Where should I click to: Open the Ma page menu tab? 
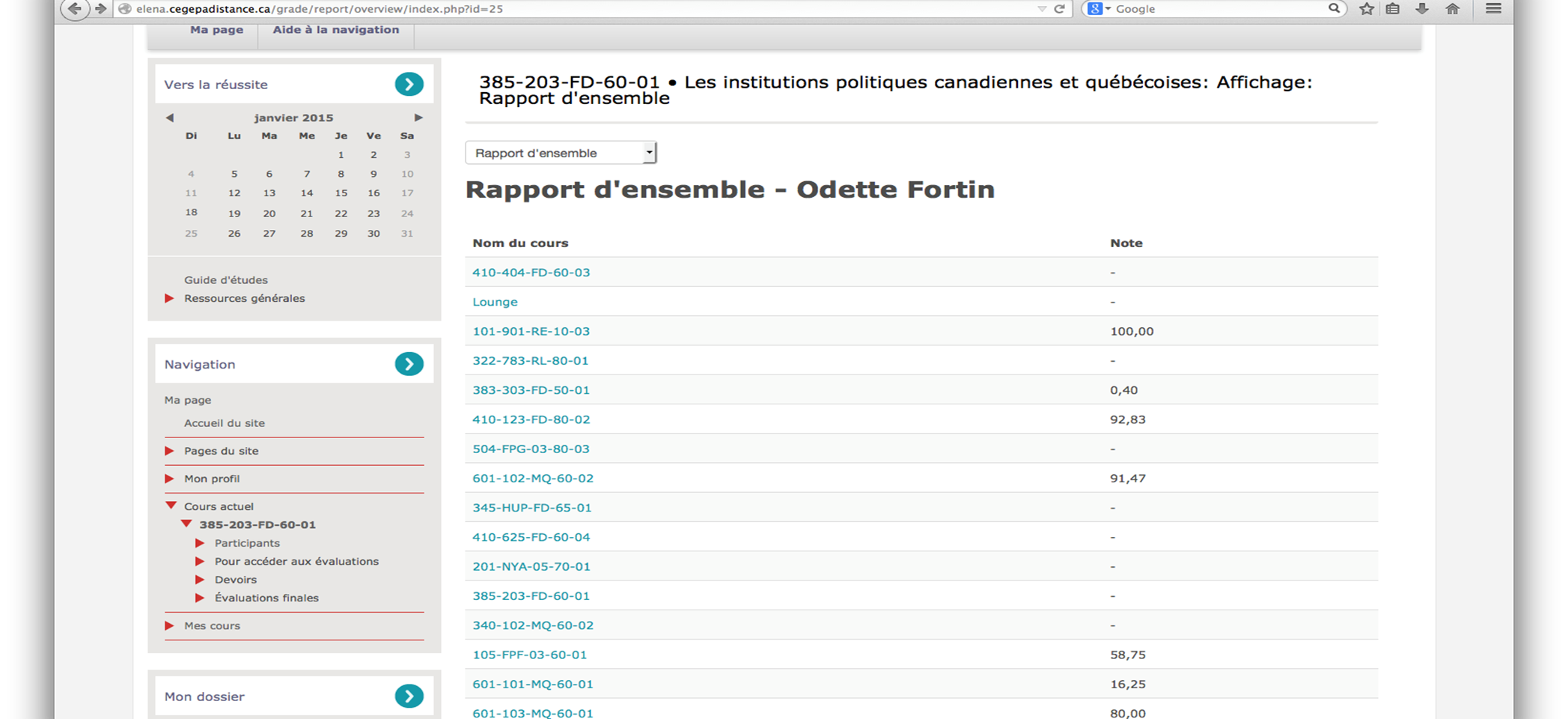pos(216,30)
